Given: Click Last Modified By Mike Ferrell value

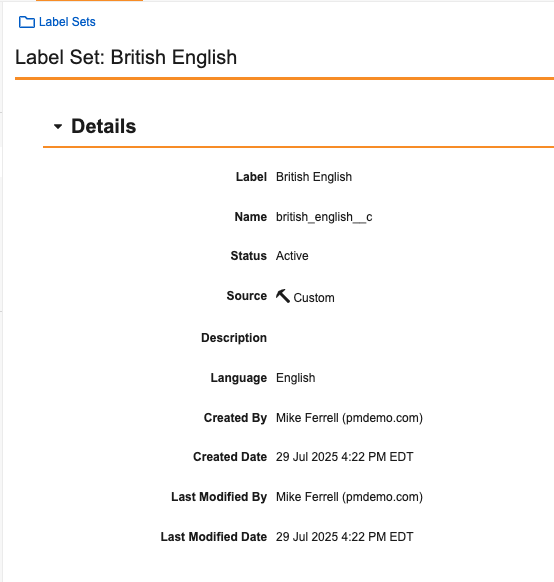Looking at the screenshot, I should coord(349,497).
